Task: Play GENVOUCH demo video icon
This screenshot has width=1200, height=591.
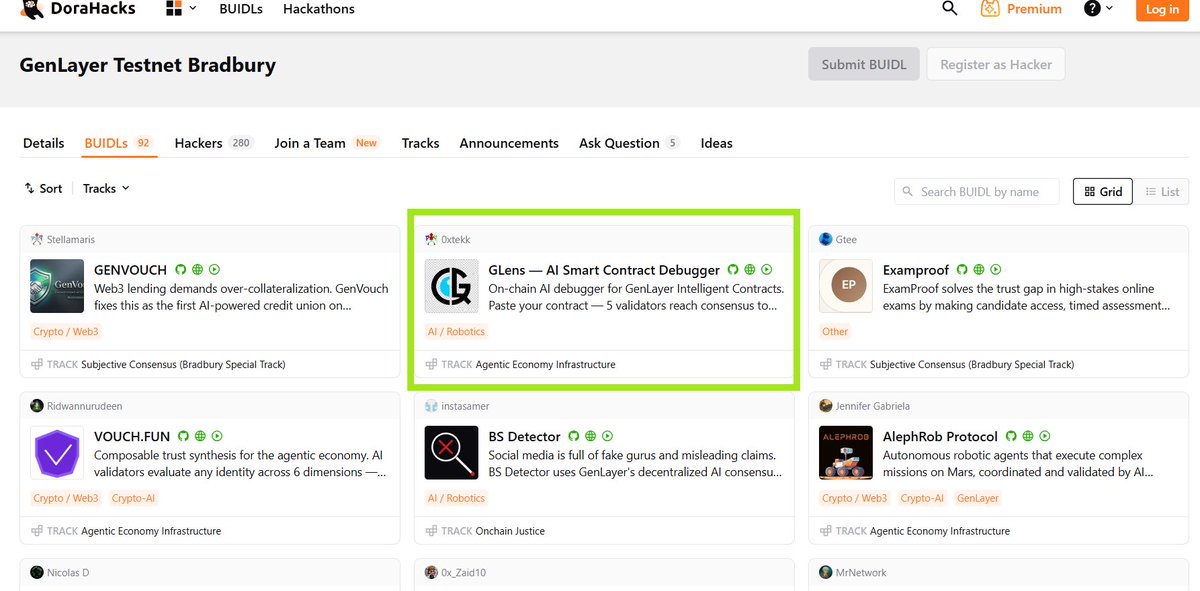Action: pyautogui.click(x=215, y=270)
